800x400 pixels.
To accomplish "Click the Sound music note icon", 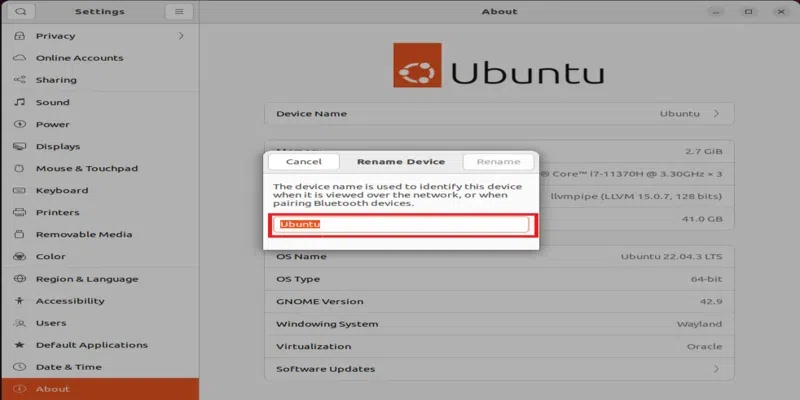I will [19, 102].
